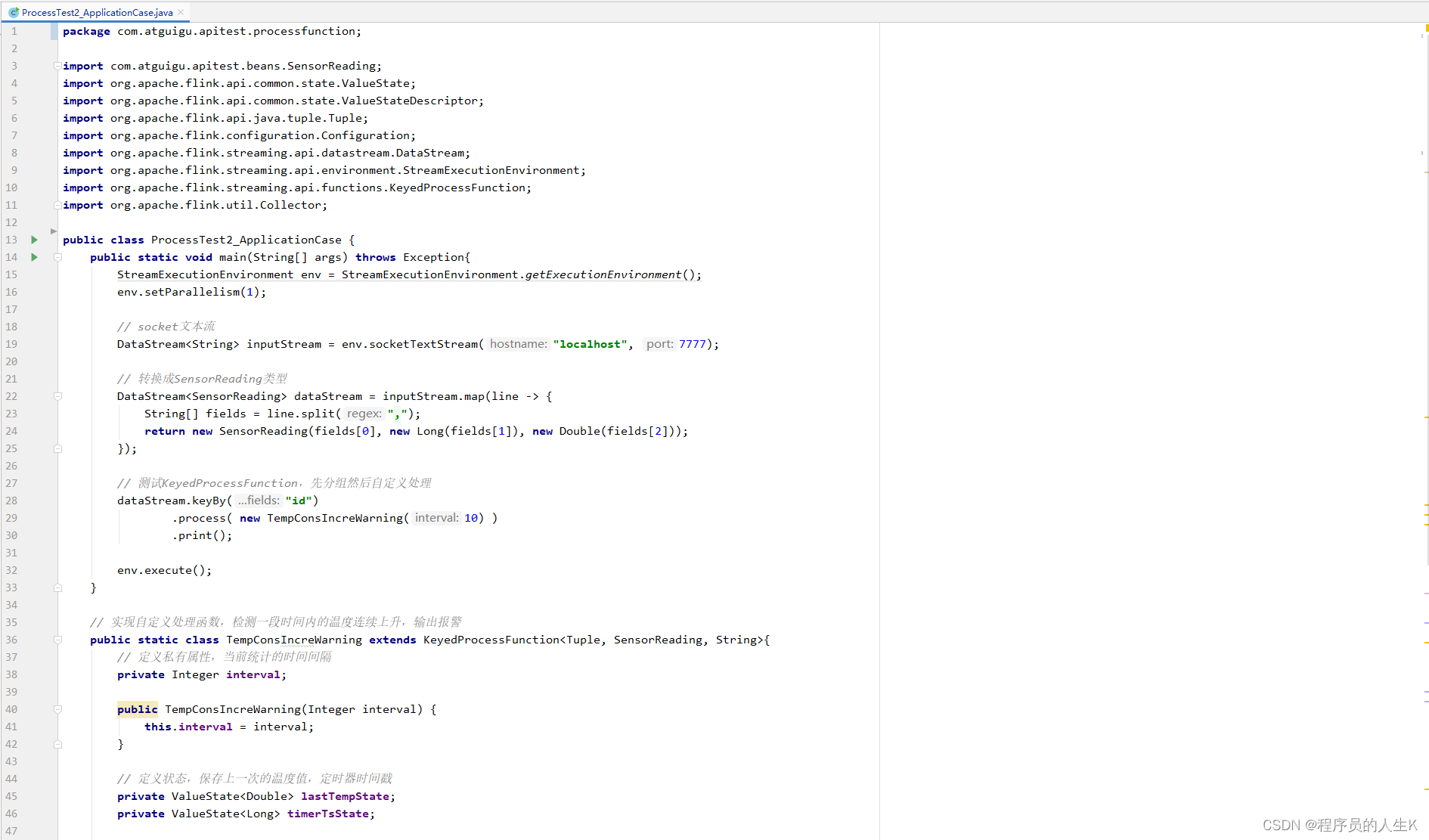Close the ProcessTest2_ApplicationCase.java tab
The height and width of the screenshot is (840, 1429).
(x=181, y=12)
